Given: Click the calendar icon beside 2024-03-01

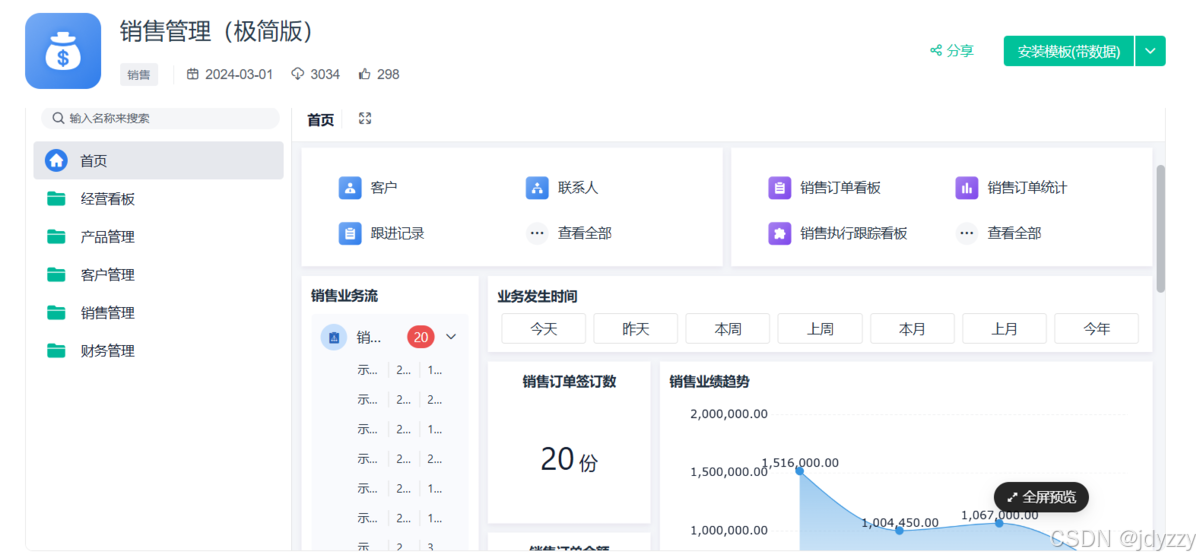Looking at the screenshot, I should (193, 74).
